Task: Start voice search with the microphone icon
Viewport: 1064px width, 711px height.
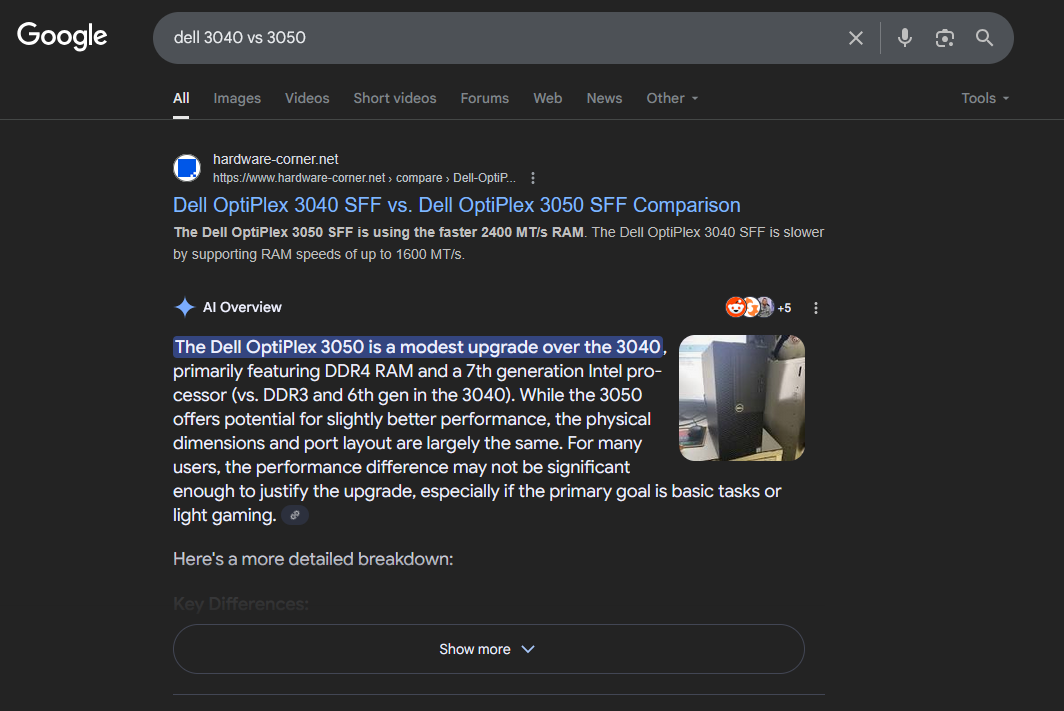Action: pyautogui.click(x=905, y=38)
